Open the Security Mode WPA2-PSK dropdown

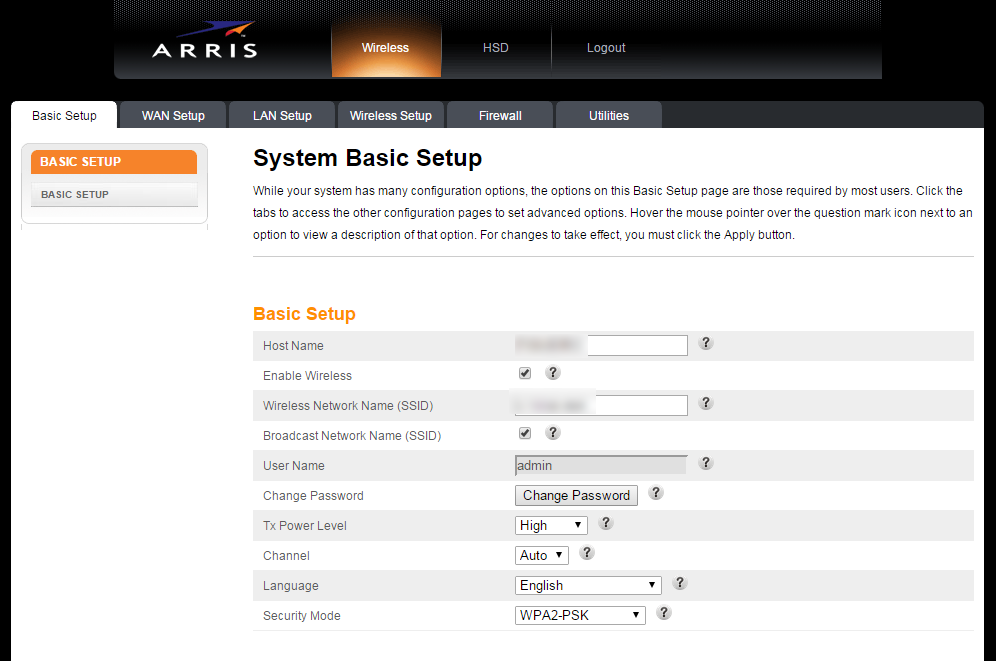tap(580, 615)
